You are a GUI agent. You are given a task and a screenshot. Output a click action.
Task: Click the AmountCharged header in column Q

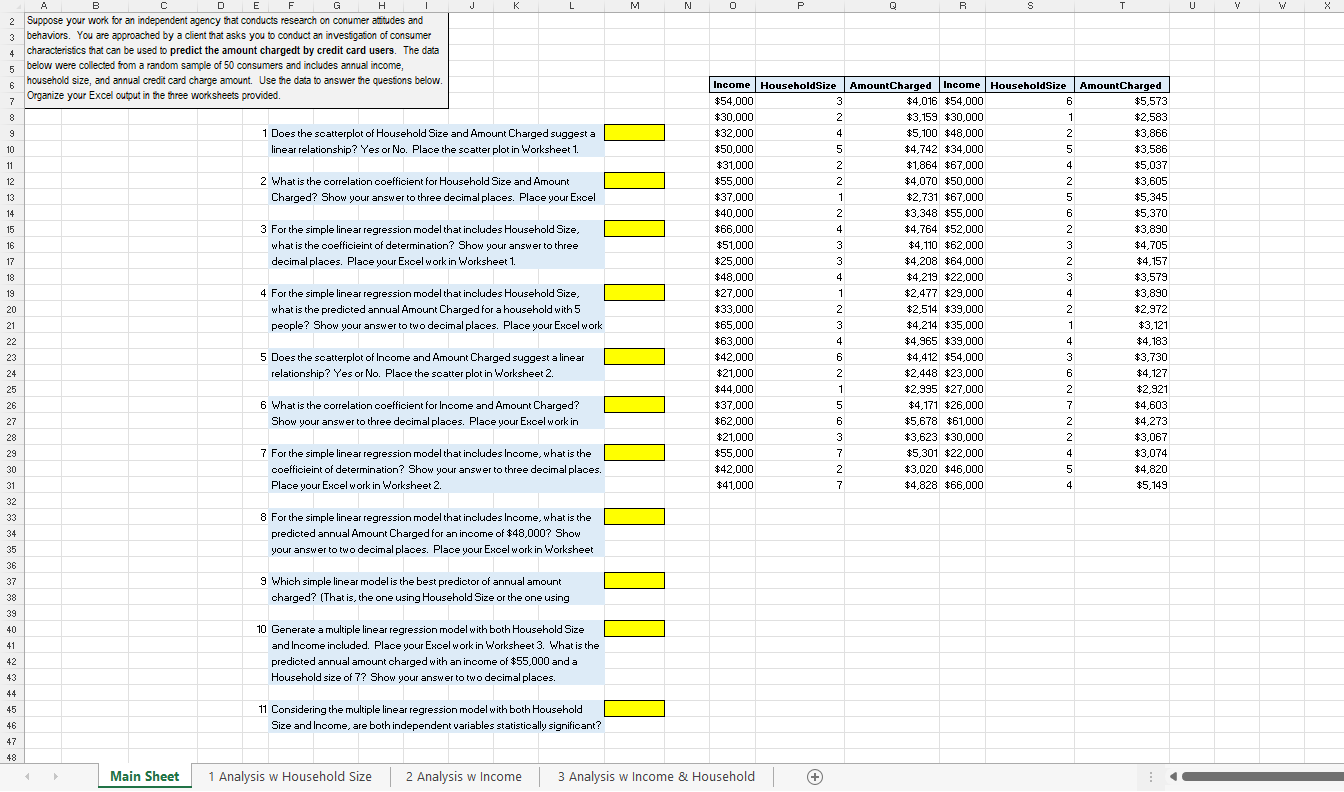[893, 85]
